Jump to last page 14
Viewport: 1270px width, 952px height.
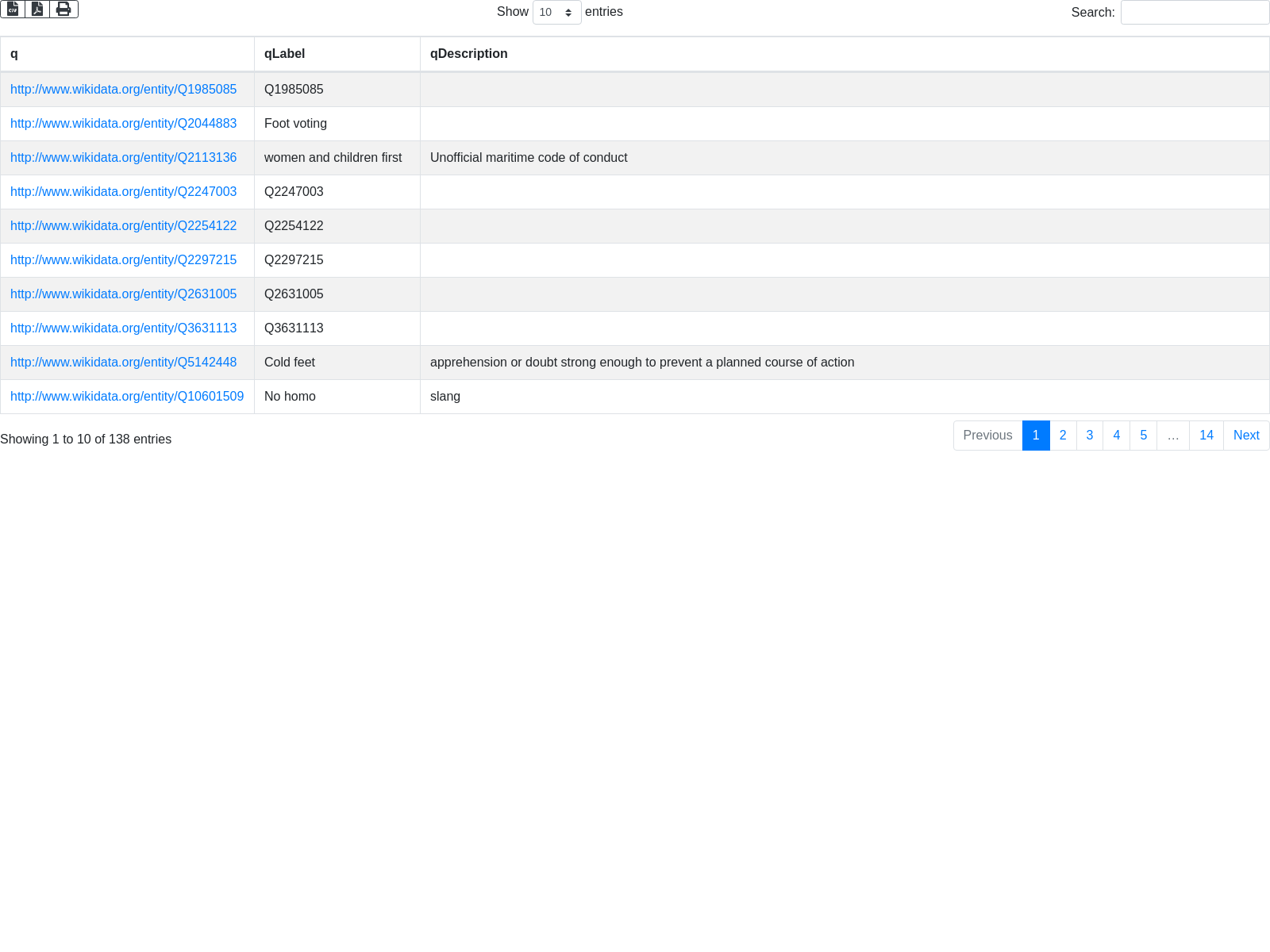tap(1206, 436)
